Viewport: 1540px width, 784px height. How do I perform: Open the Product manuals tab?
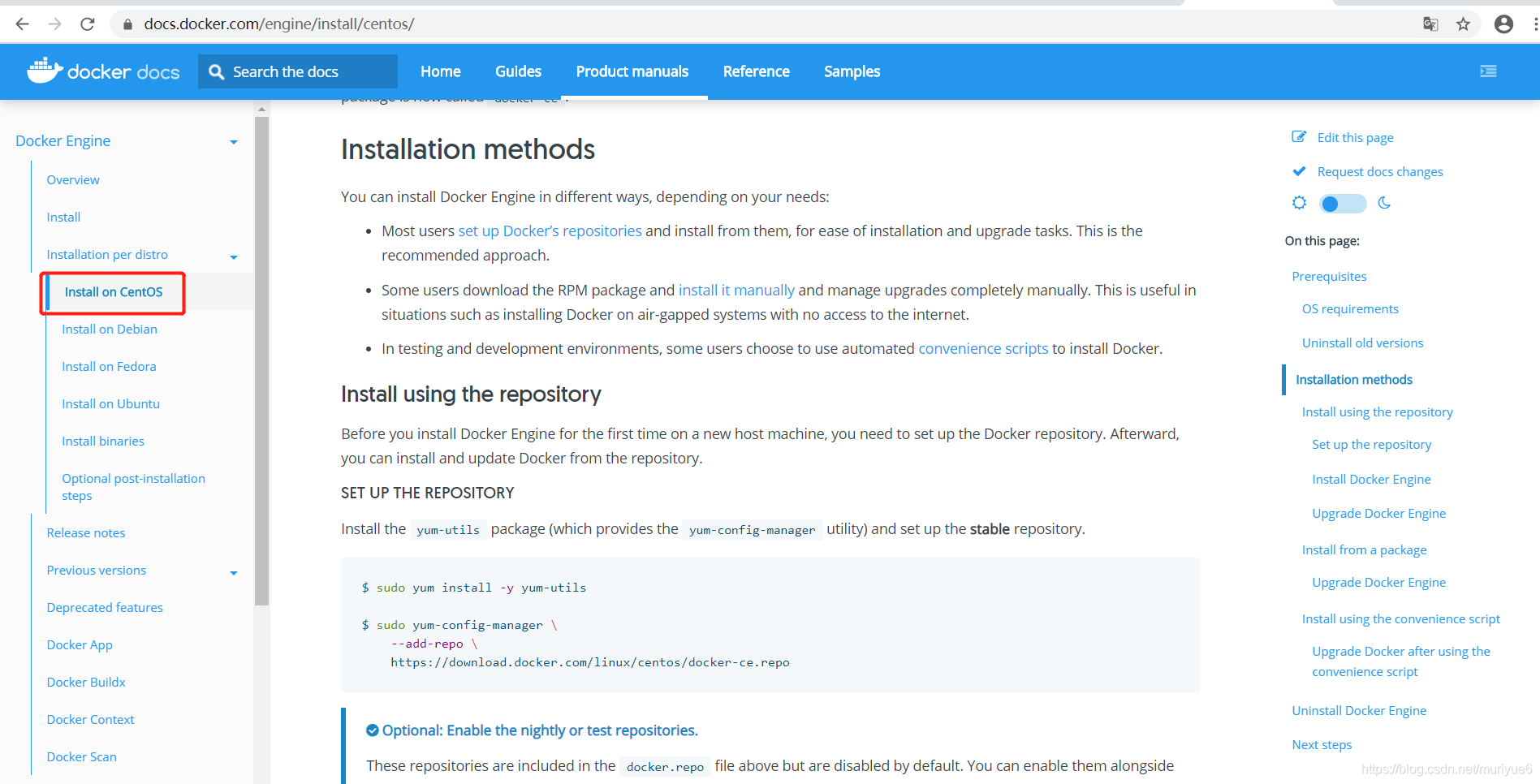click(632, 71)
